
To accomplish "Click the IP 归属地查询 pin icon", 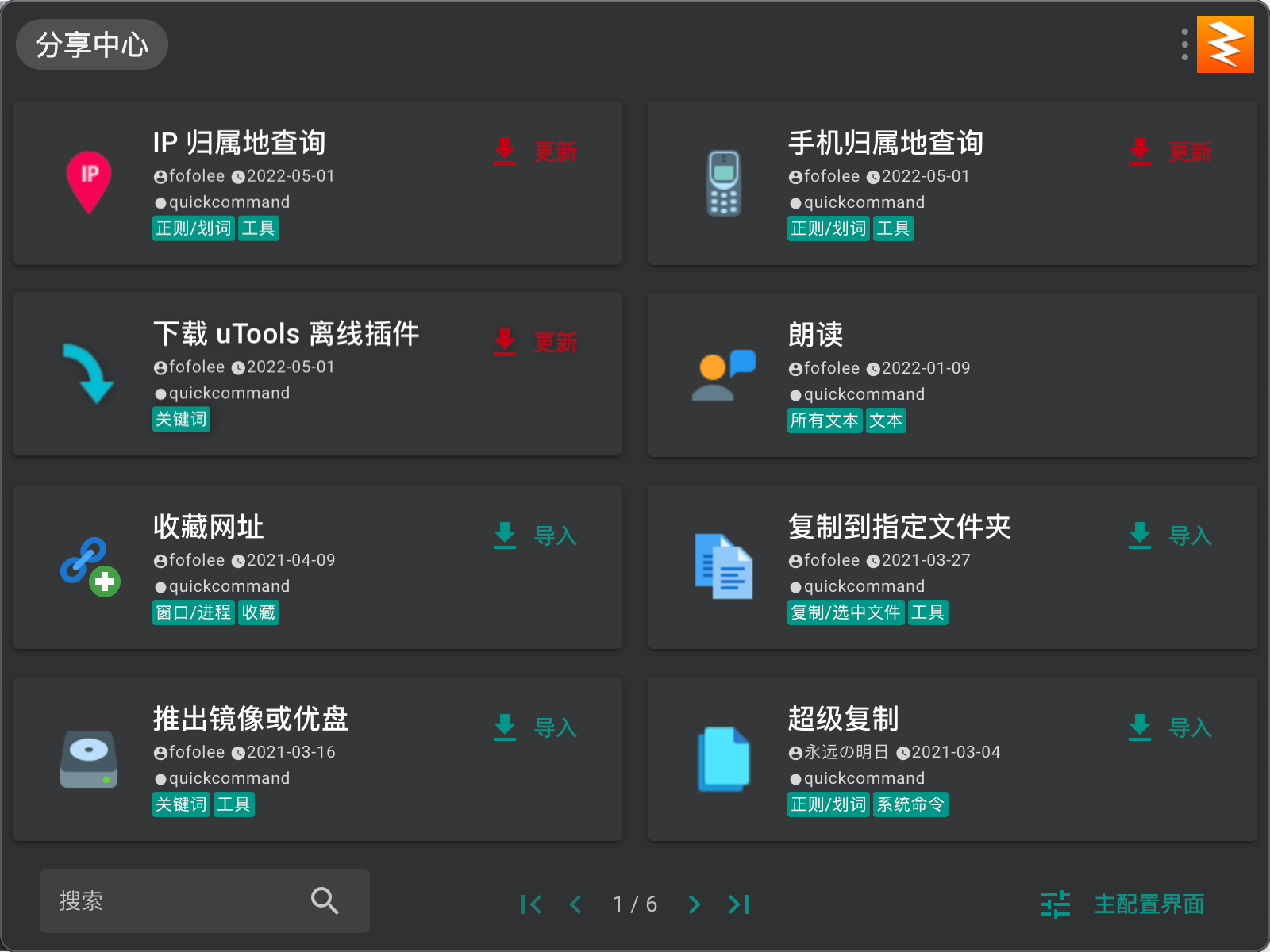I will click(x=89, y=182).
